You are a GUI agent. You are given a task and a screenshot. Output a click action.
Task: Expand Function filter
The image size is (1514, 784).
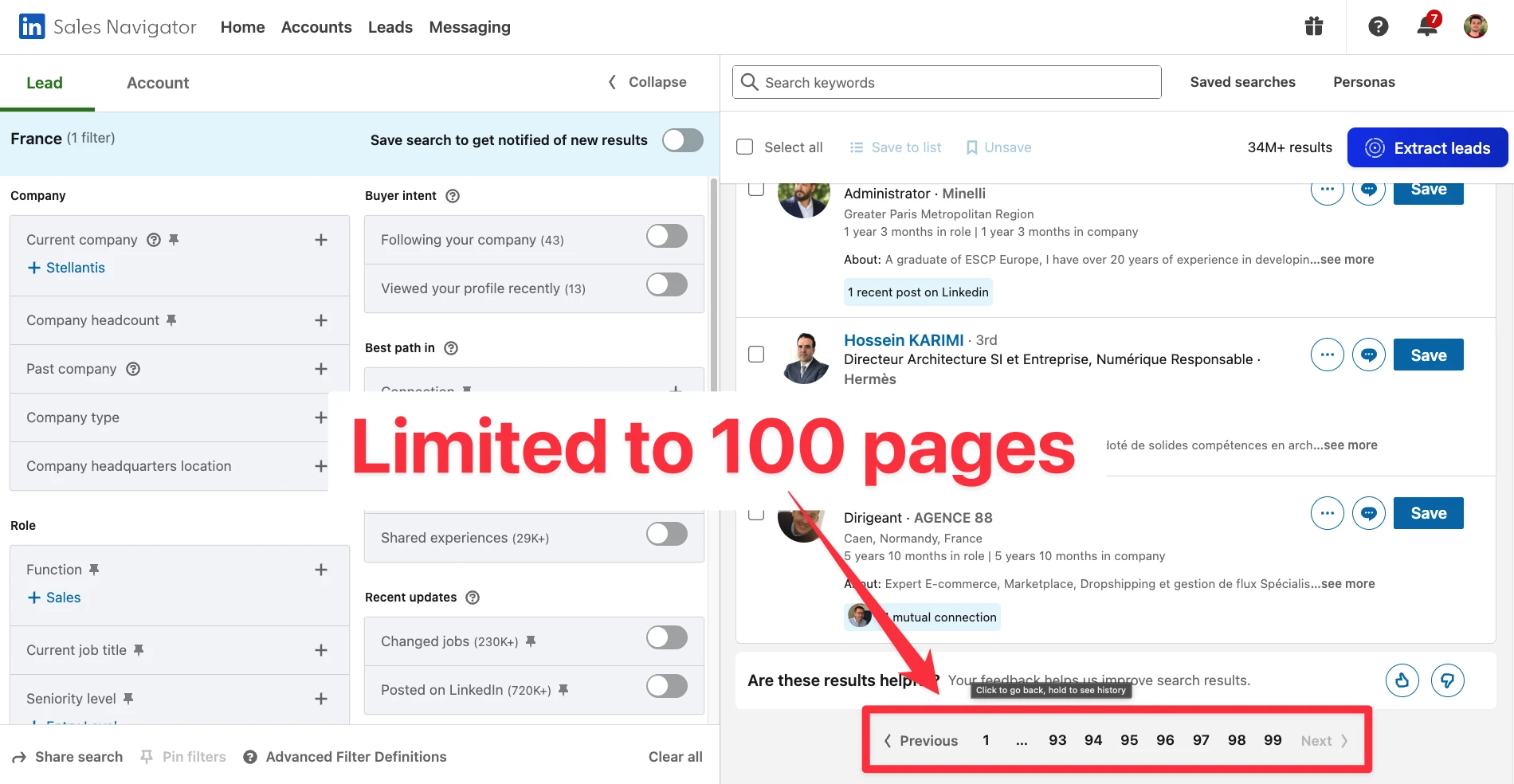click(x=321, y=570)
